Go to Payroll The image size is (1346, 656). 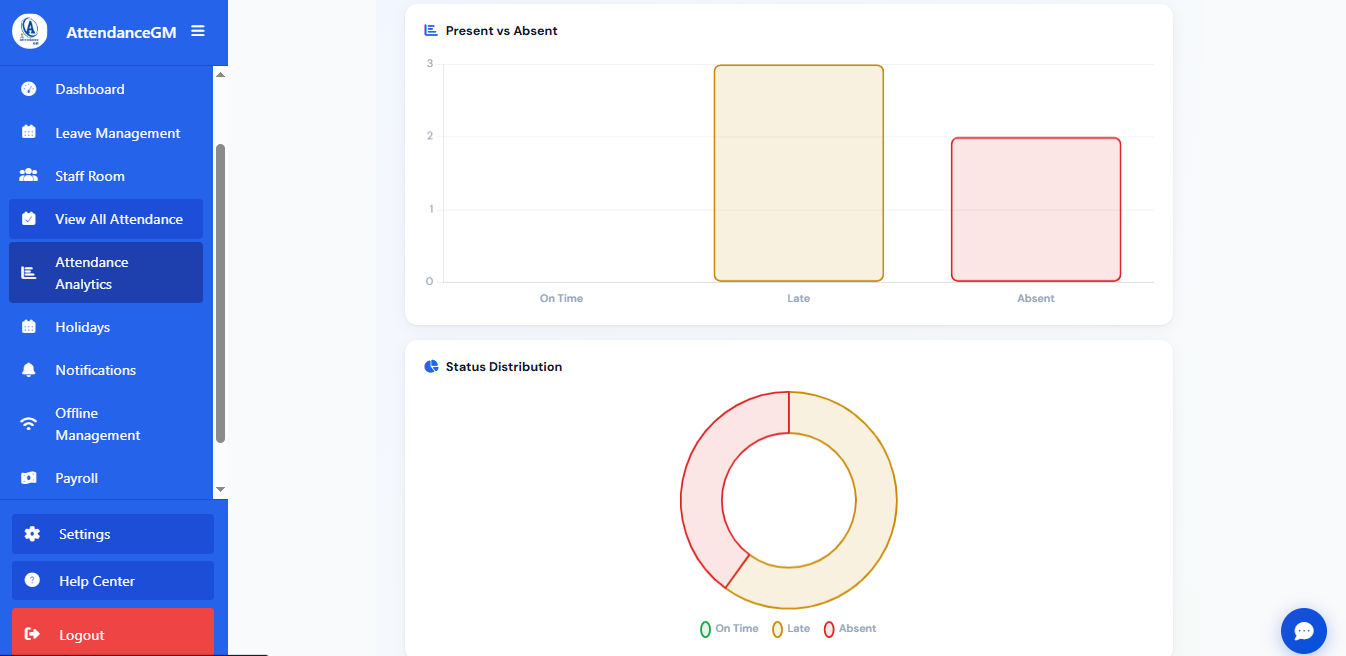pos(106,477)
